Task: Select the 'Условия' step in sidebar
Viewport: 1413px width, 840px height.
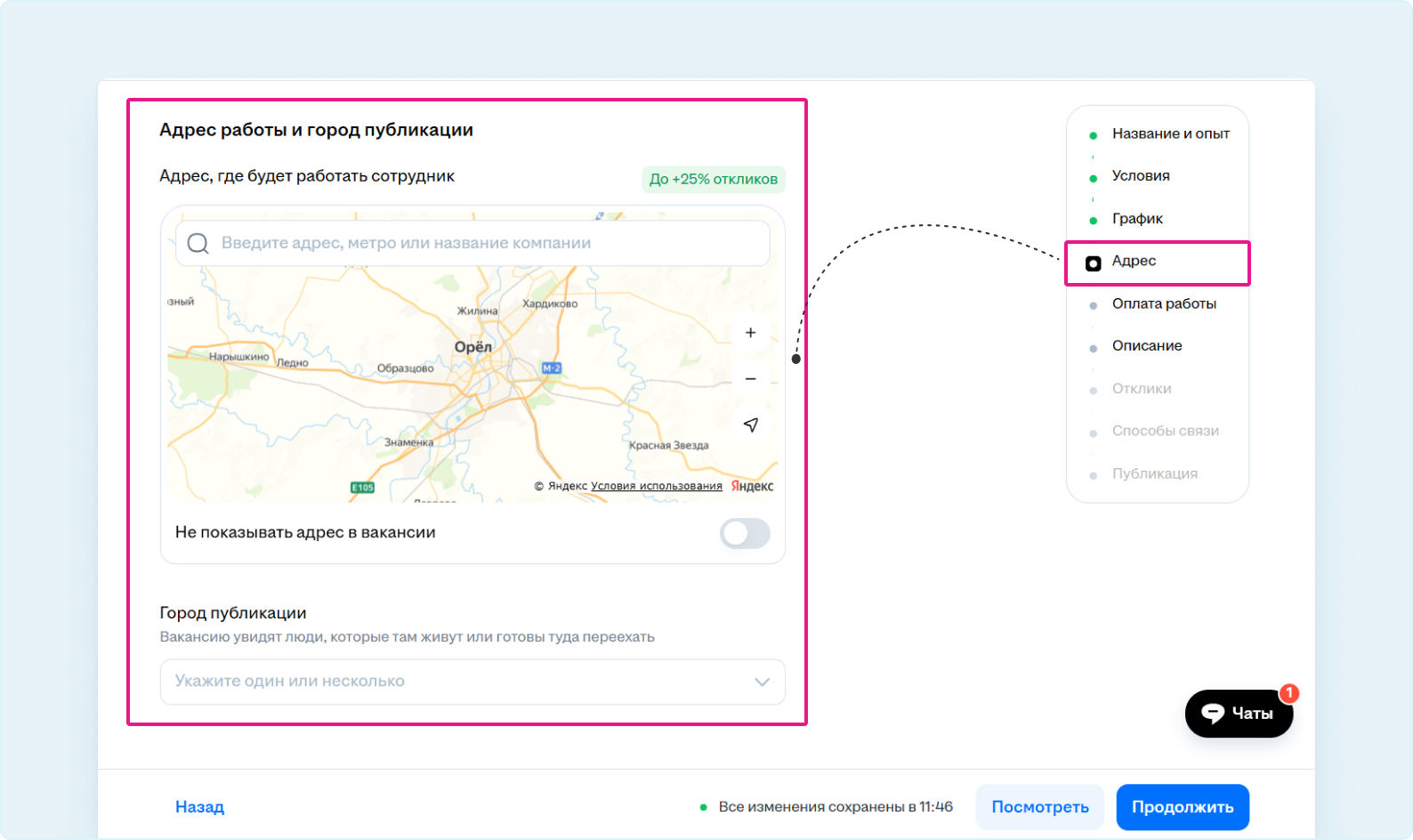Action: tap(1140, 176)
